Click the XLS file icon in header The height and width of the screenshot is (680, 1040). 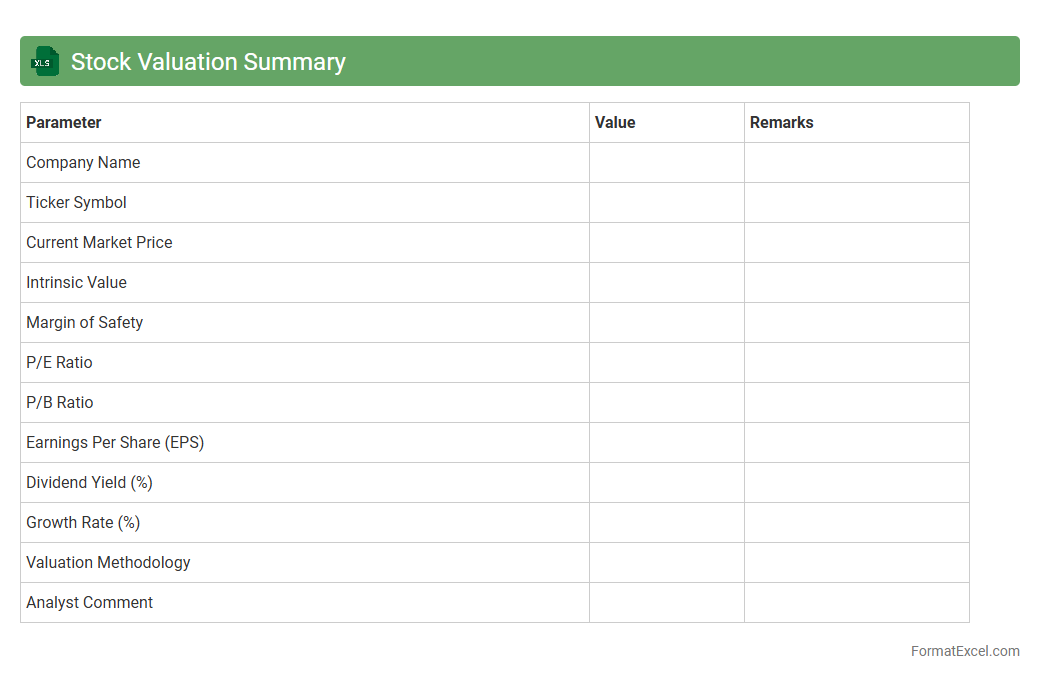point(45,61)
